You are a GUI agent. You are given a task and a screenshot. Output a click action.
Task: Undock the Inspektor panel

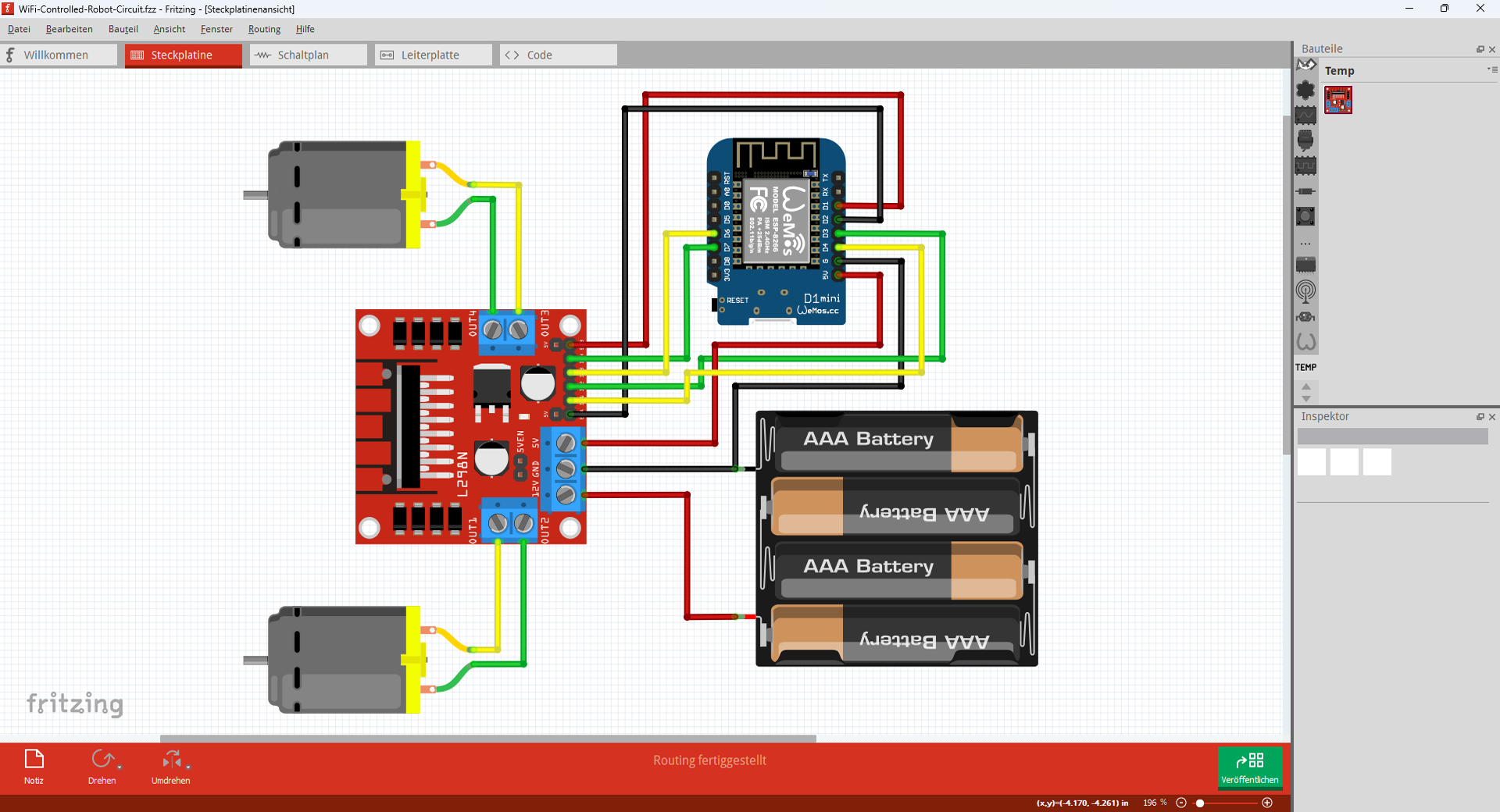[x=1480, y=417]
